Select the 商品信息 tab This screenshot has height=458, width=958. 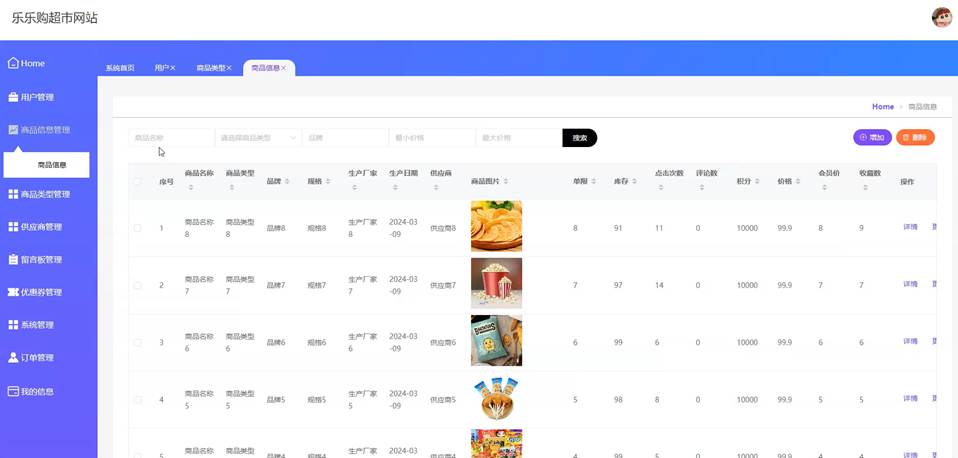[x=265, y=68]
